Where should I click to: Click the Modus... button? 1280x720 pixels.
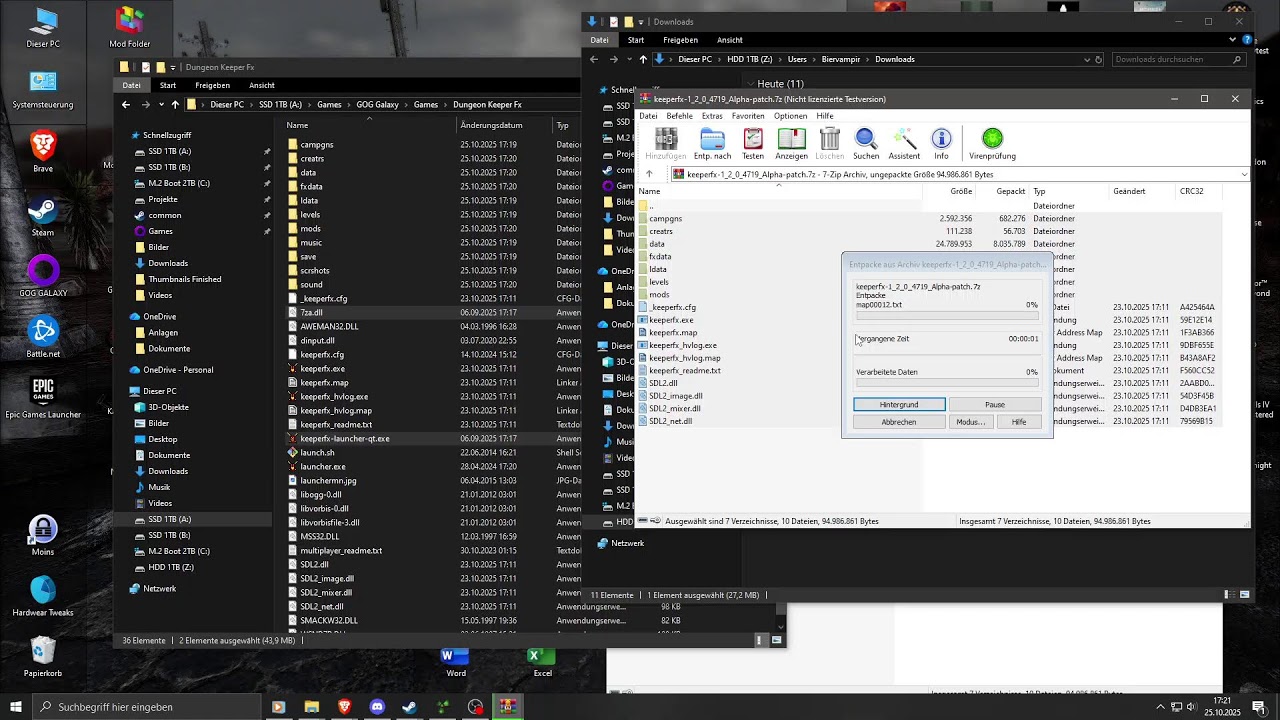970,422
